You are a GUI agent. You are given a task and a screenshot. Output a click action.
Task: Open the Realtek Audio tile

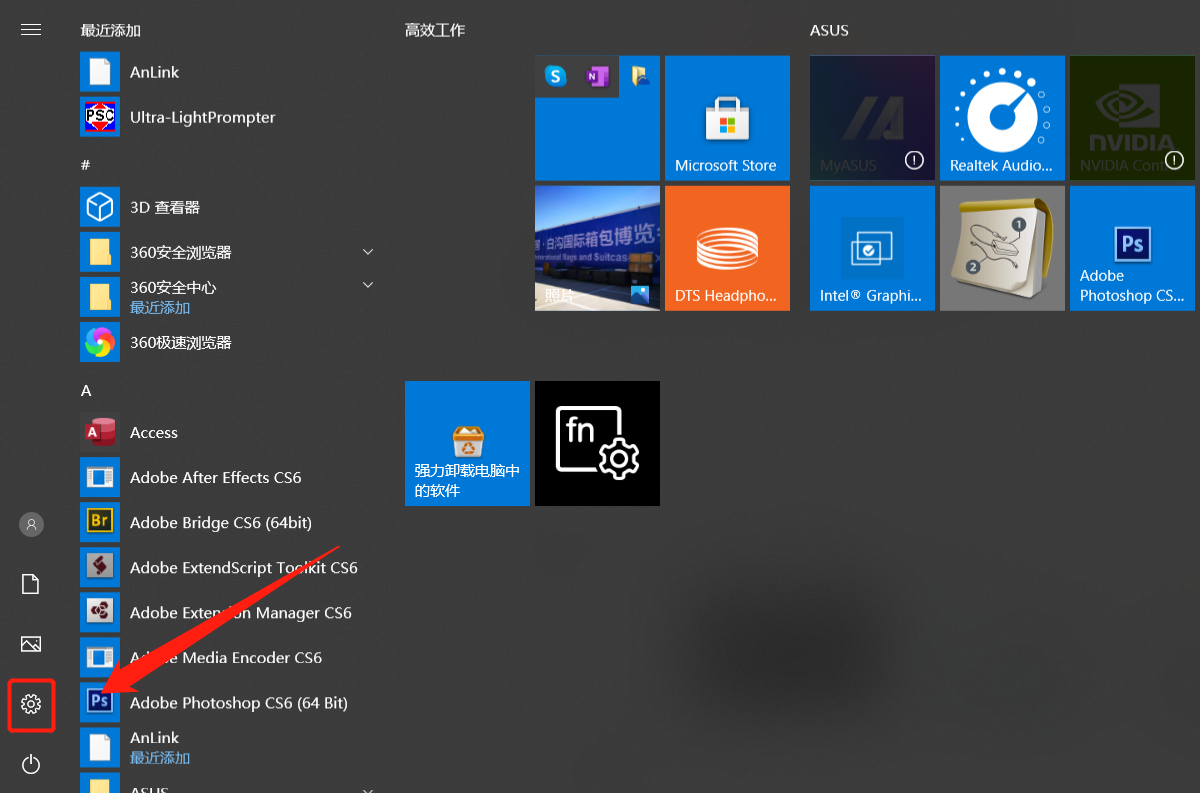(1002, 118)
